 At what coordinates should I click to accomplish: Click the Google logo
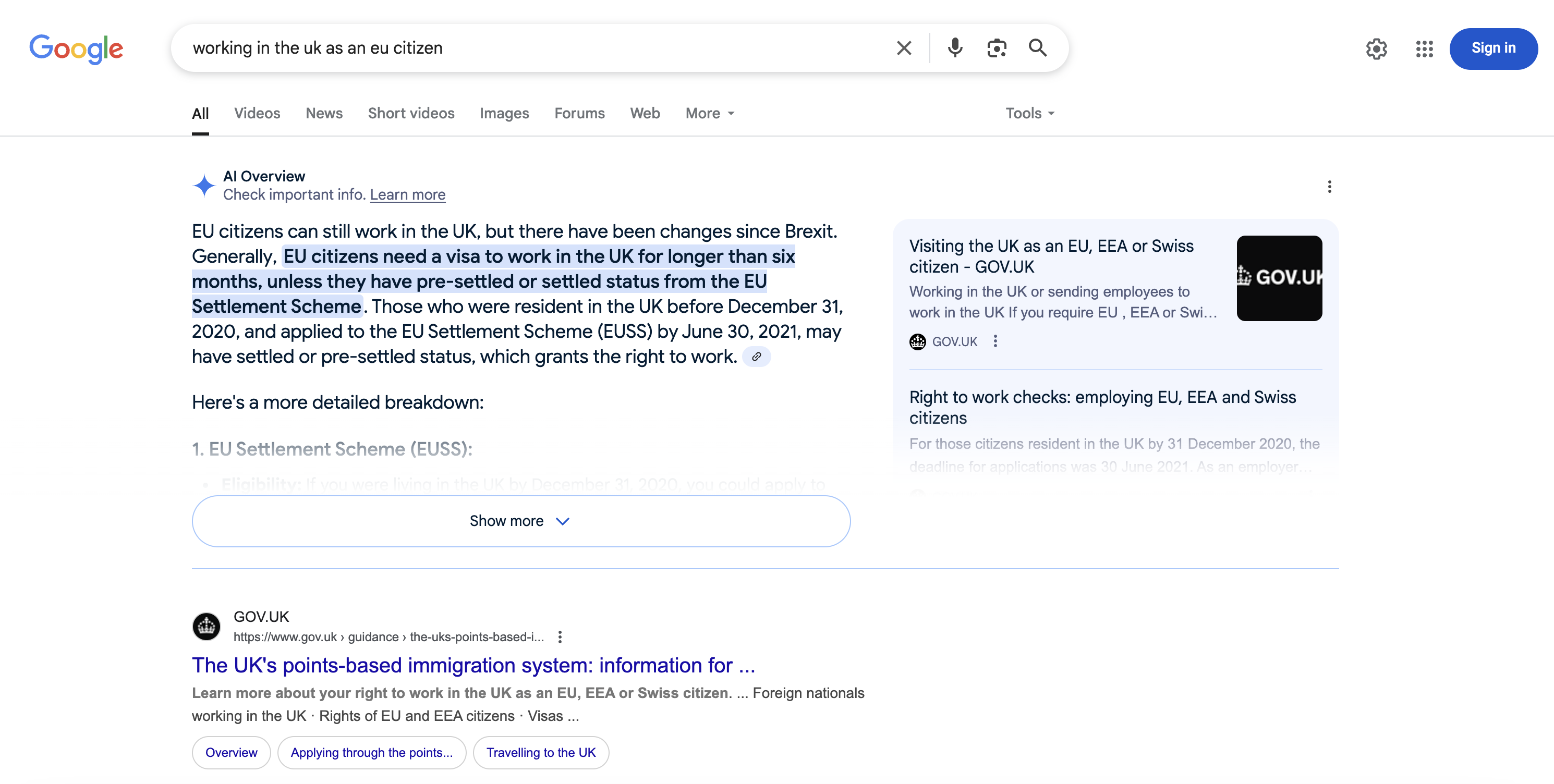[x=76, y=48]
